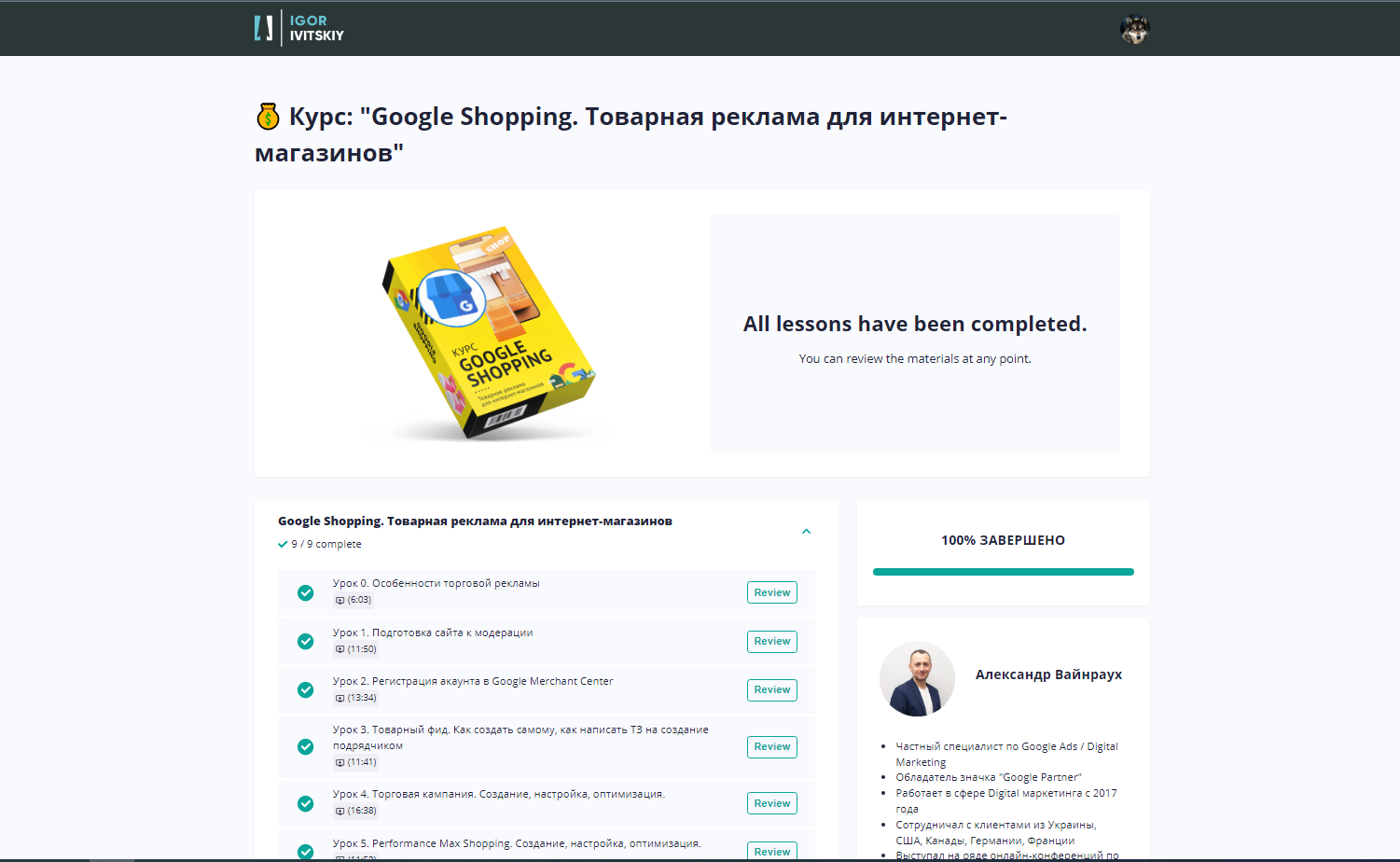
Task: Click the video icon under Урок 1
Action: point(340,649)
